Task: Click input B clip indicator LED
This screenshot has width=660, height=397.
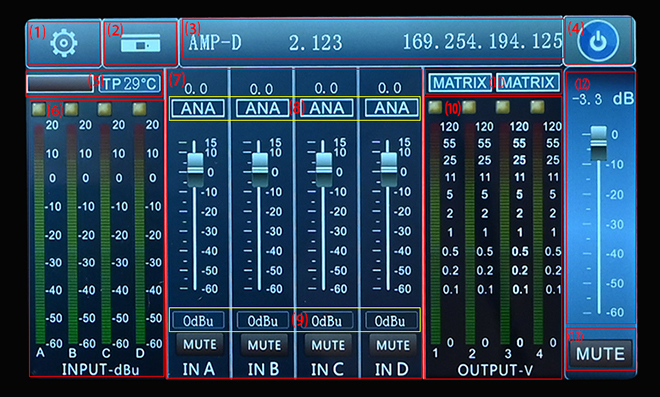Action: click(72, 109)
